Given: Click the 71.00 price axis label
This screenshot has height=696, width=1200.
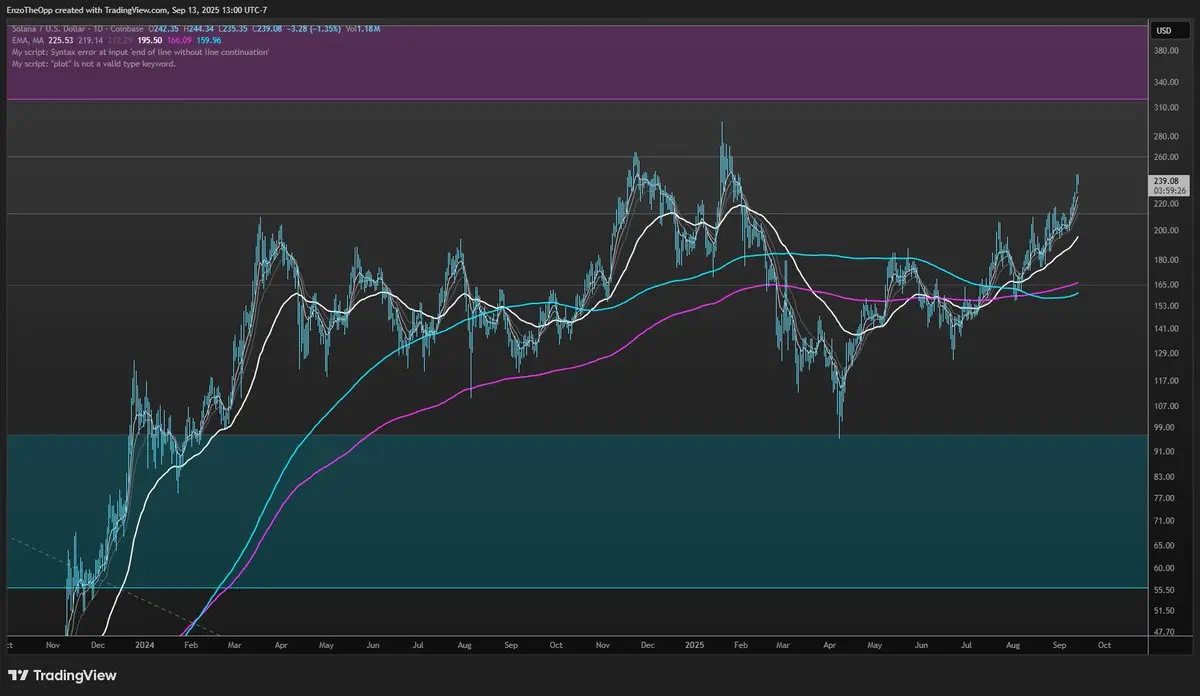Looking at the screenshot, I should [1164, 521].
